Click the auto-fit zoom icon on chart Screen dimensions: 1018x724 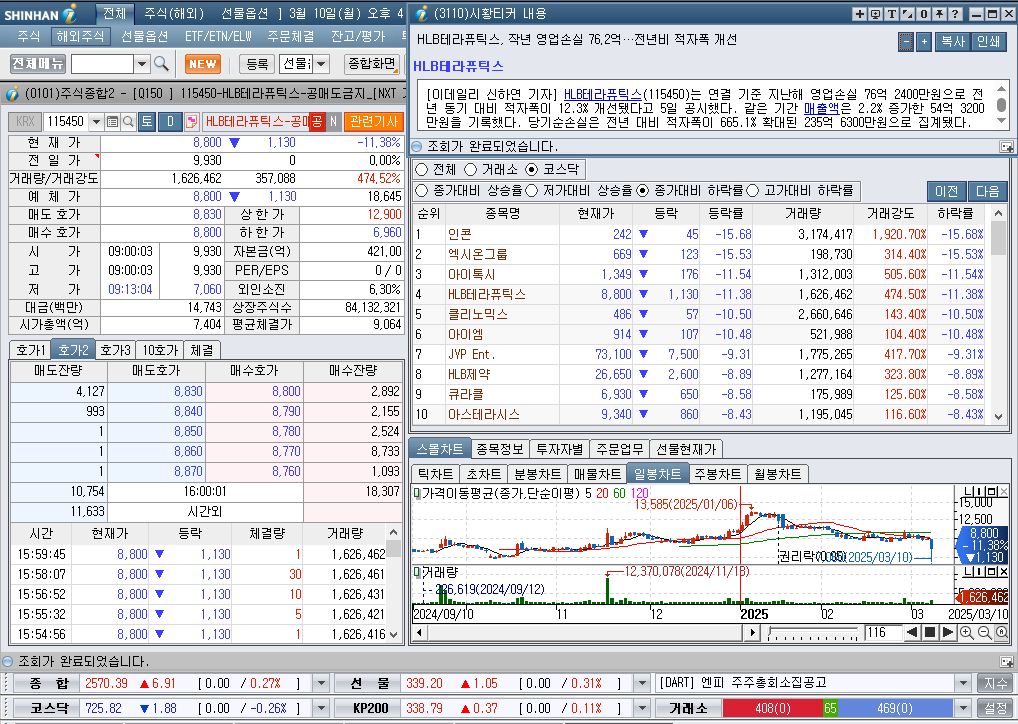pos(1001,632)
